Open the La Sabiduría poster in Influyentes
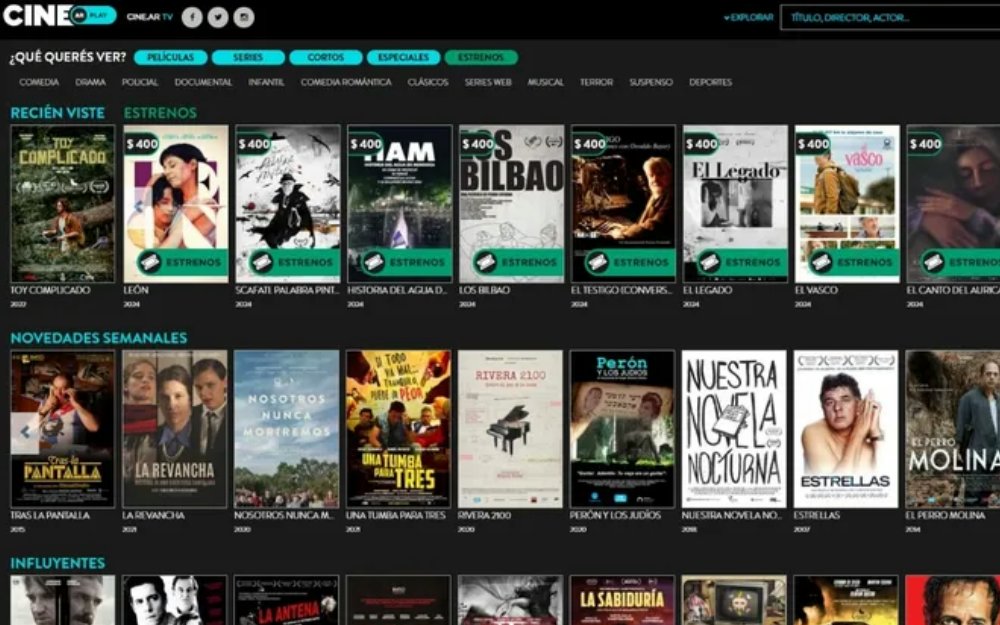 (x=622, y=600)
